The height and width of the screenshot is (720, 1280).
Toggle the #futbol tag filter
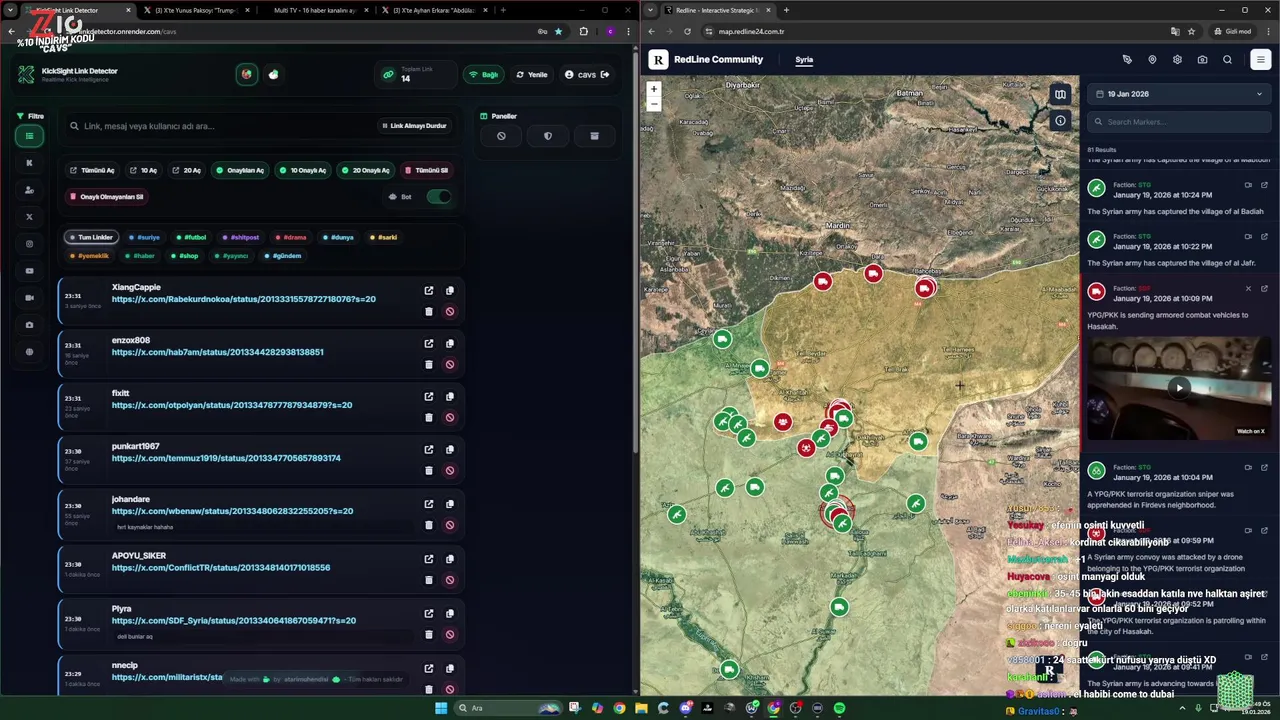(x=191, y=238)
